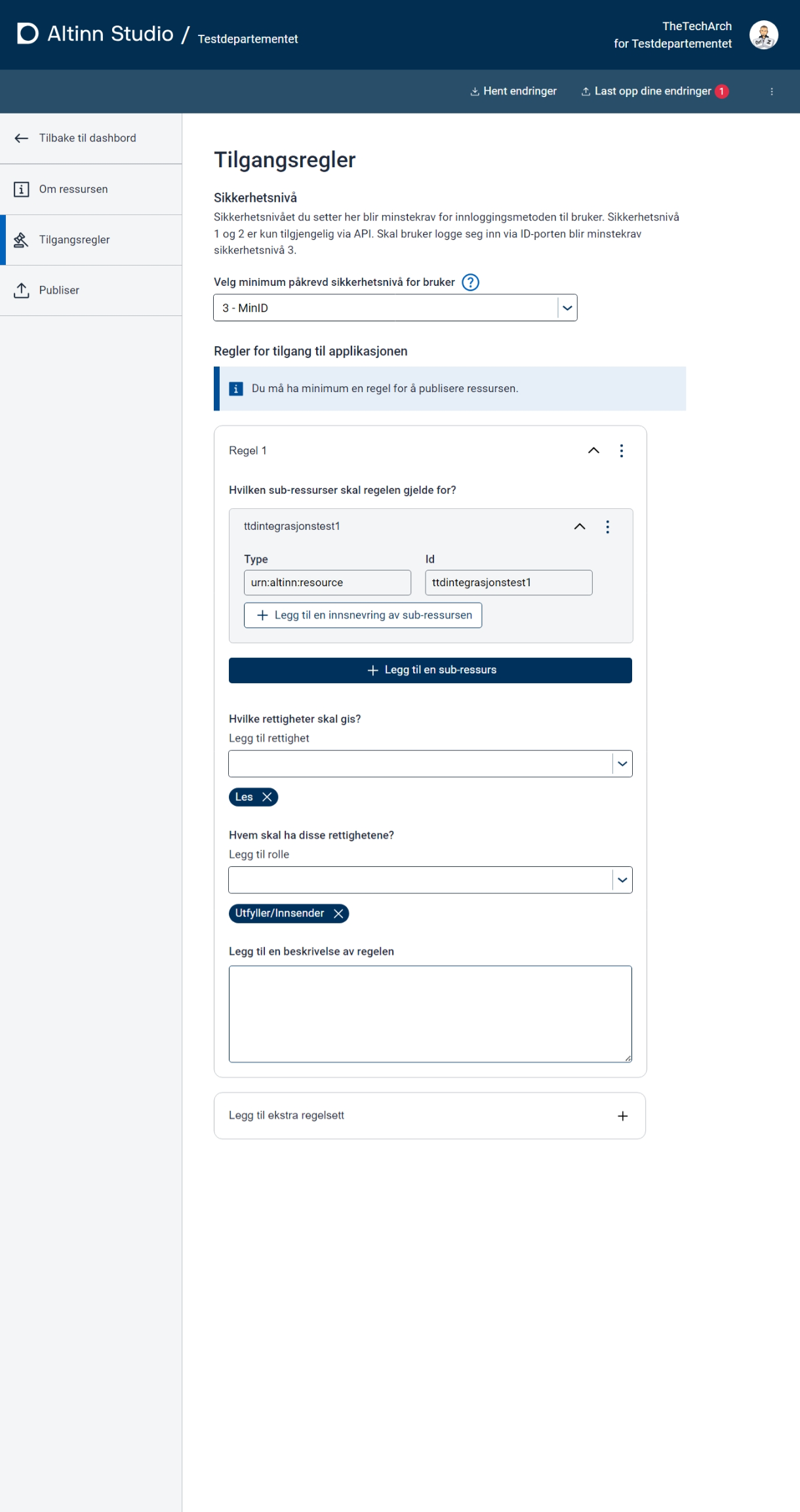Open the ttdintegrasjonstest1 sub-resource options menu
800x1512 pixels.
point(607,527)
